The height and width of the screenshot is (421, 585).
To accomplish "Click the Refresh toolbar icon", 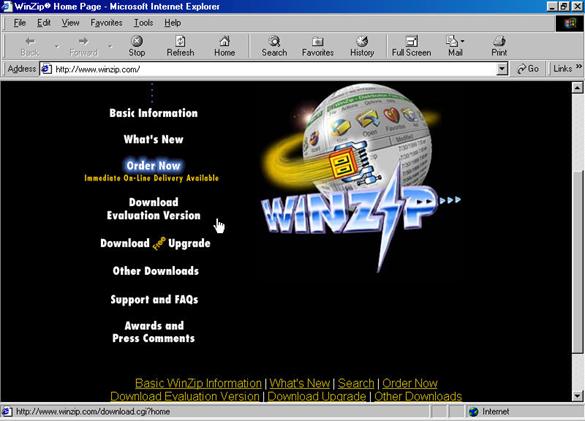I will [x=180, y=46].
